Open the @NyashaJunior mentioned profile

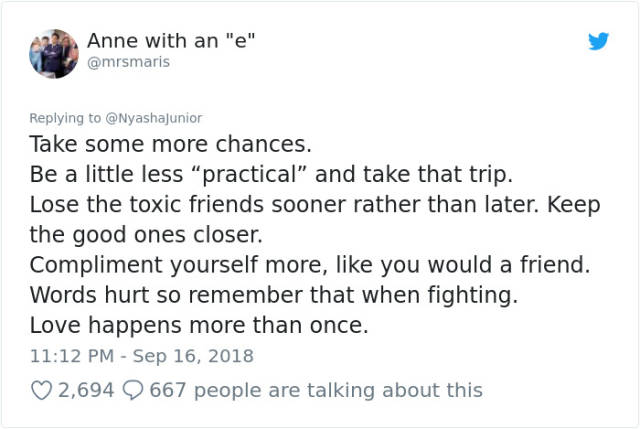[x=153, y=118]
